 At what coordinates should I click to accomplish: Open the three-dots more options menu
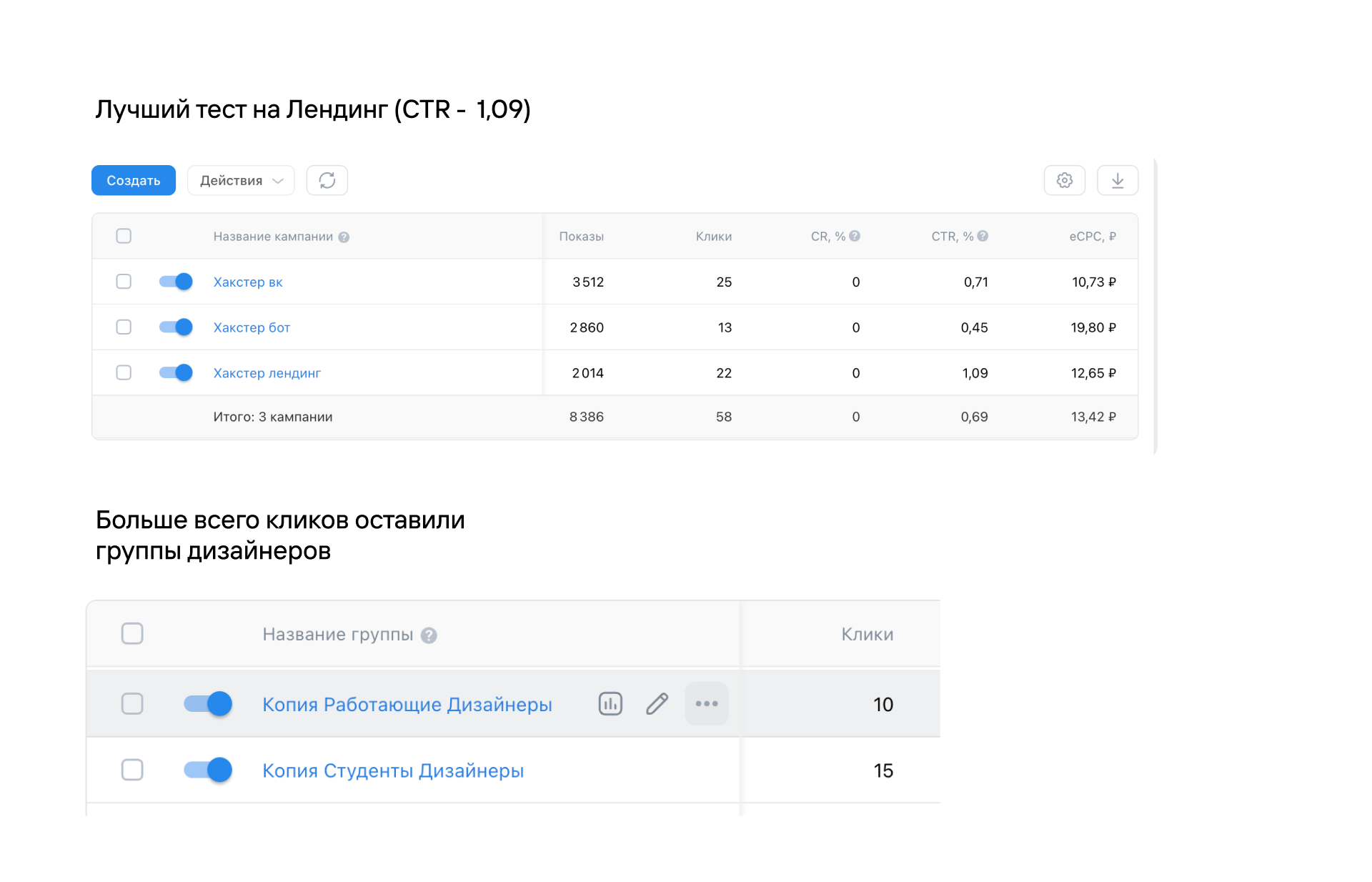pos(706,704)
